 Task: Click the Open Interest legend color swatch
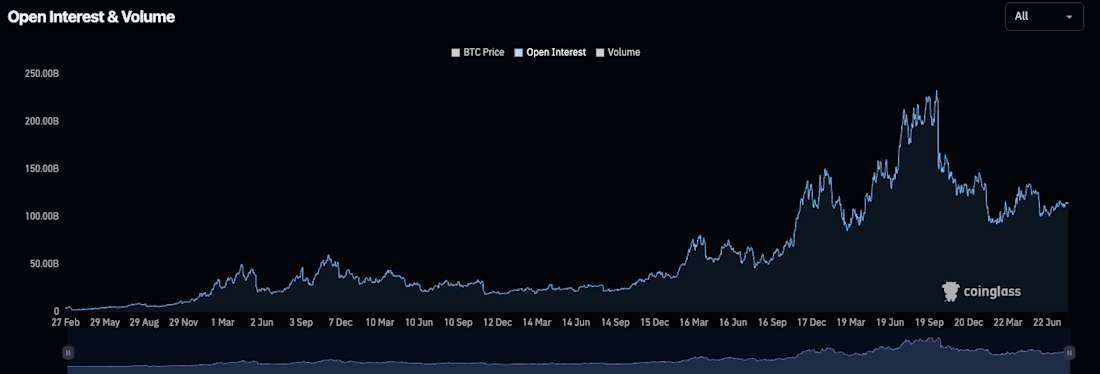pyautogui.click(x=518, y=53)
